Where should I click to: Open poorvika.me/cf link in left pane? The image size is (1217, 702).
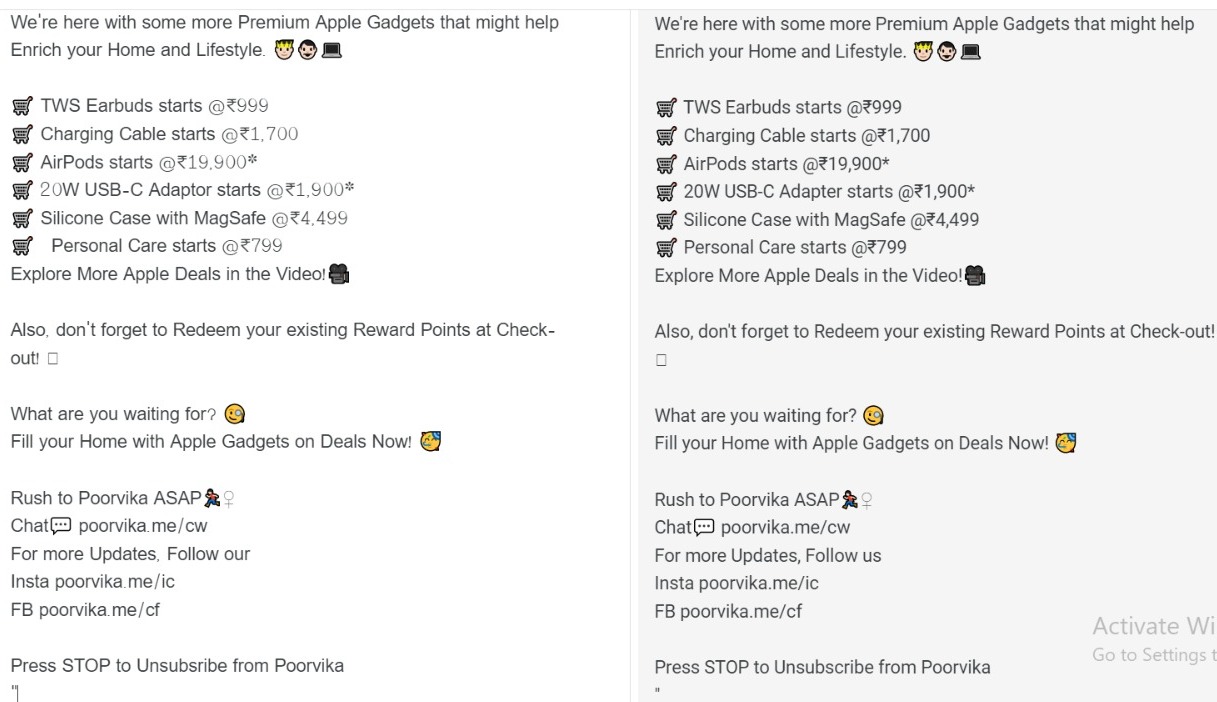pos(99,610)
